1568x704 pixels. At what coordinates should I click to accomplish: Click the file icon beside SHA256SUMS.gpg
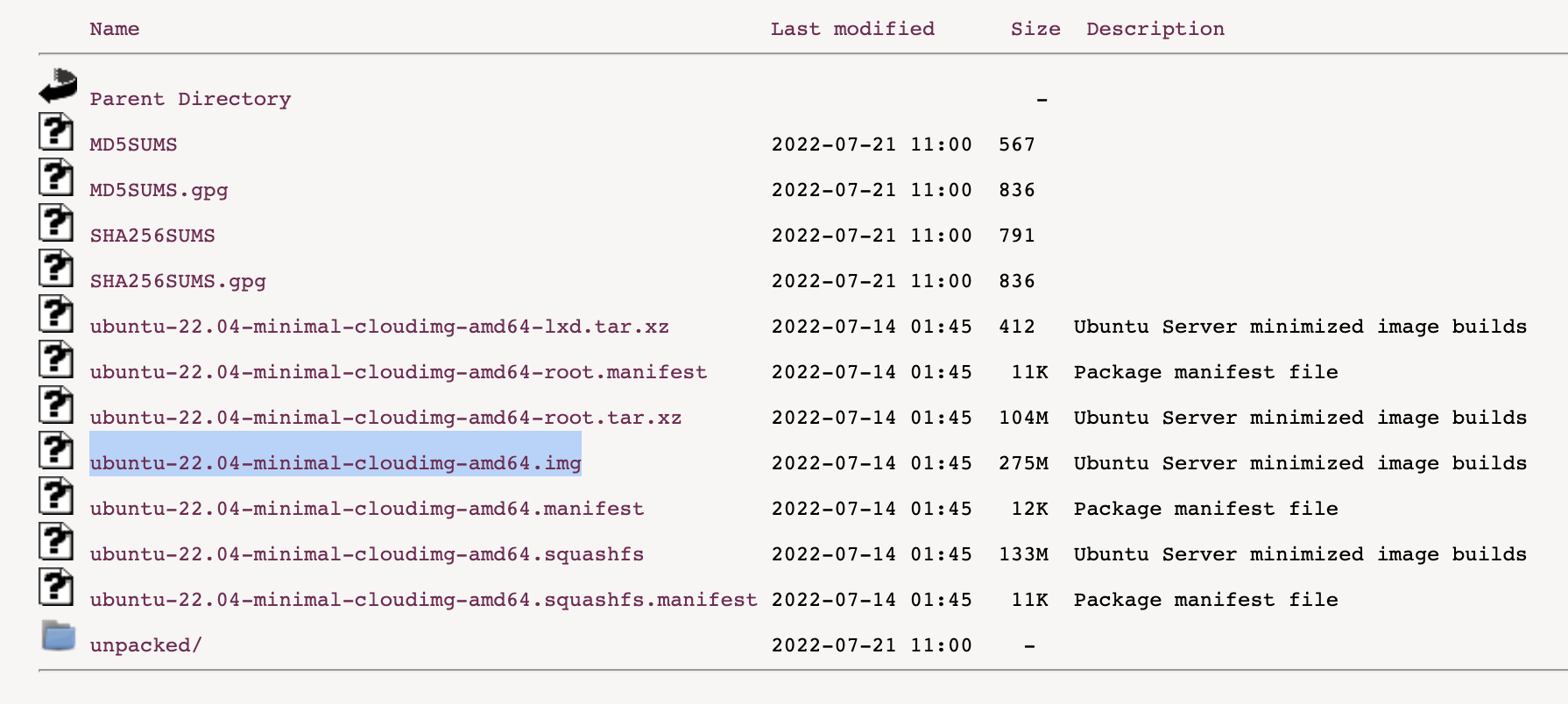pyautogui.click(x=56, y=270)
